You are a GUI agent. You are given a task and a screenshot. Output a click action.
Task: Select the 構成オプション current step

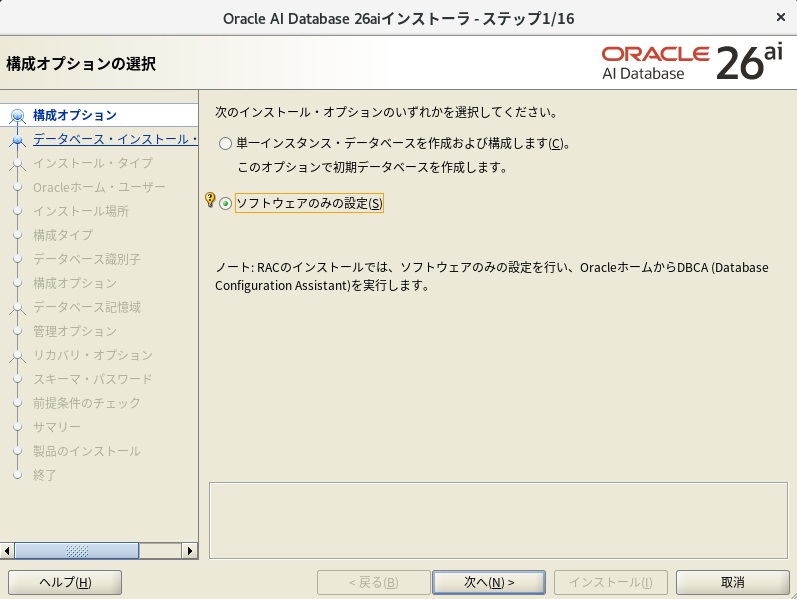tap(75, 115)
